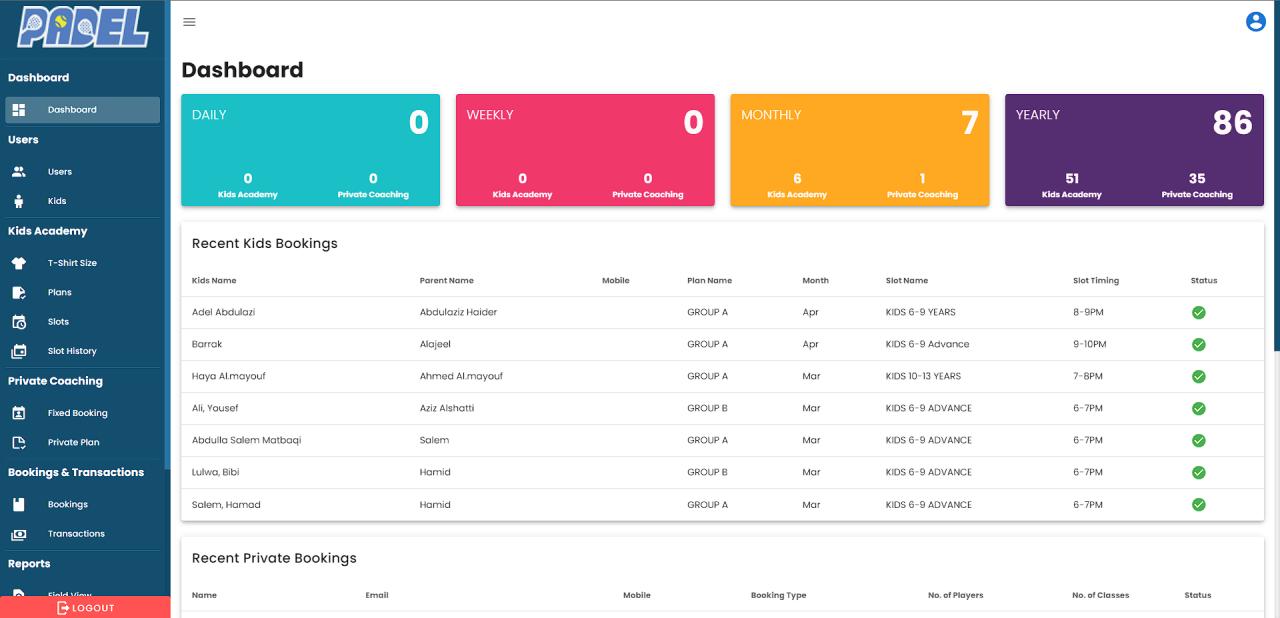Open the Slots menu item
Image resolution: width=1280 pixels, height=618 pixels.
(x=82, y=322)
